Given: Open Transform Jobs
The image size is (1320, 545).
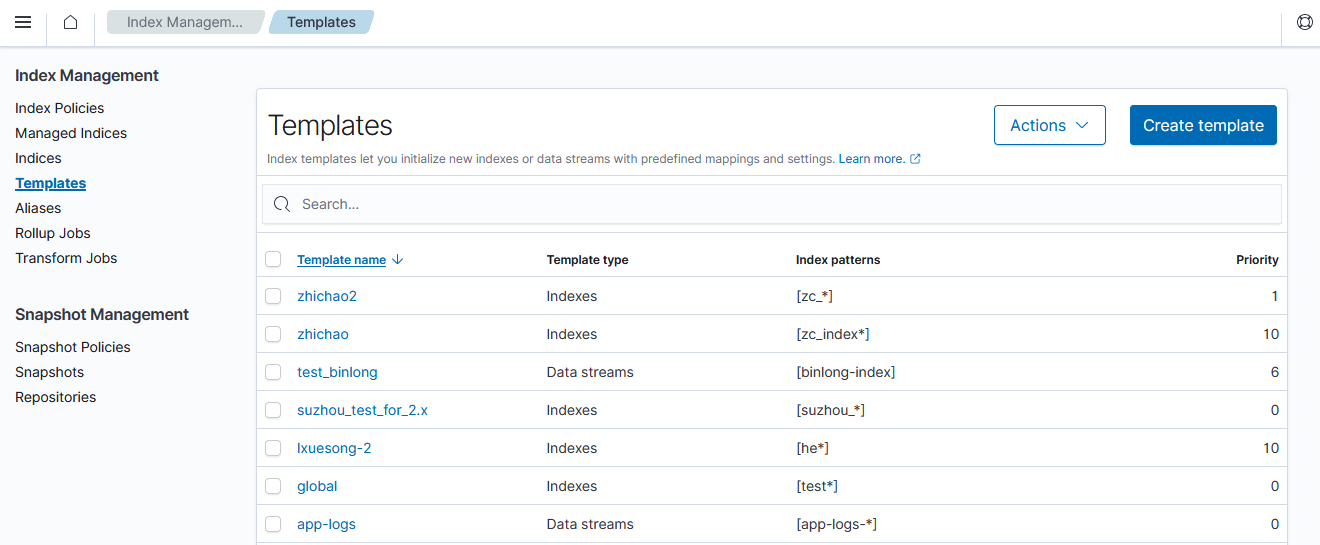Looking at the screenshot, I should click(66, 258).
